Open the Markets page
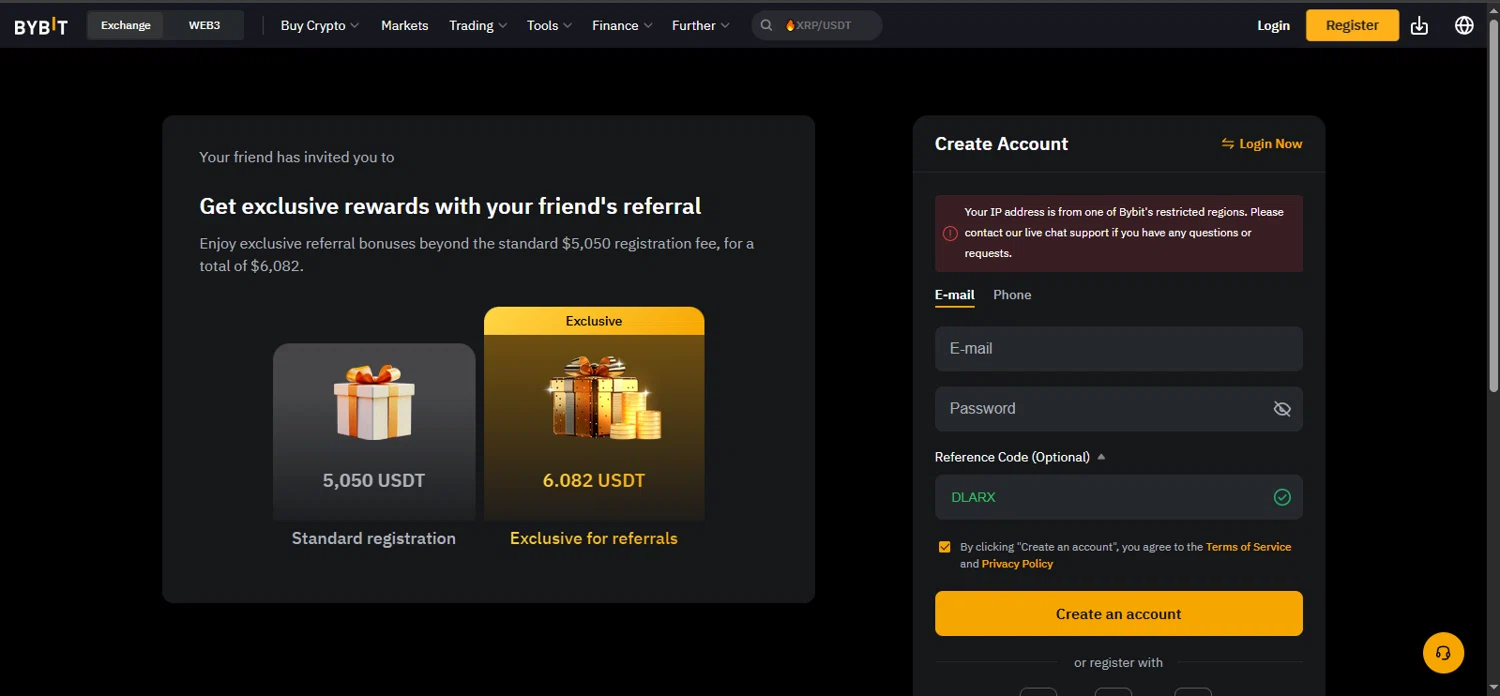The width and height of the screenshot is (1500, 696). coord(404,26)
